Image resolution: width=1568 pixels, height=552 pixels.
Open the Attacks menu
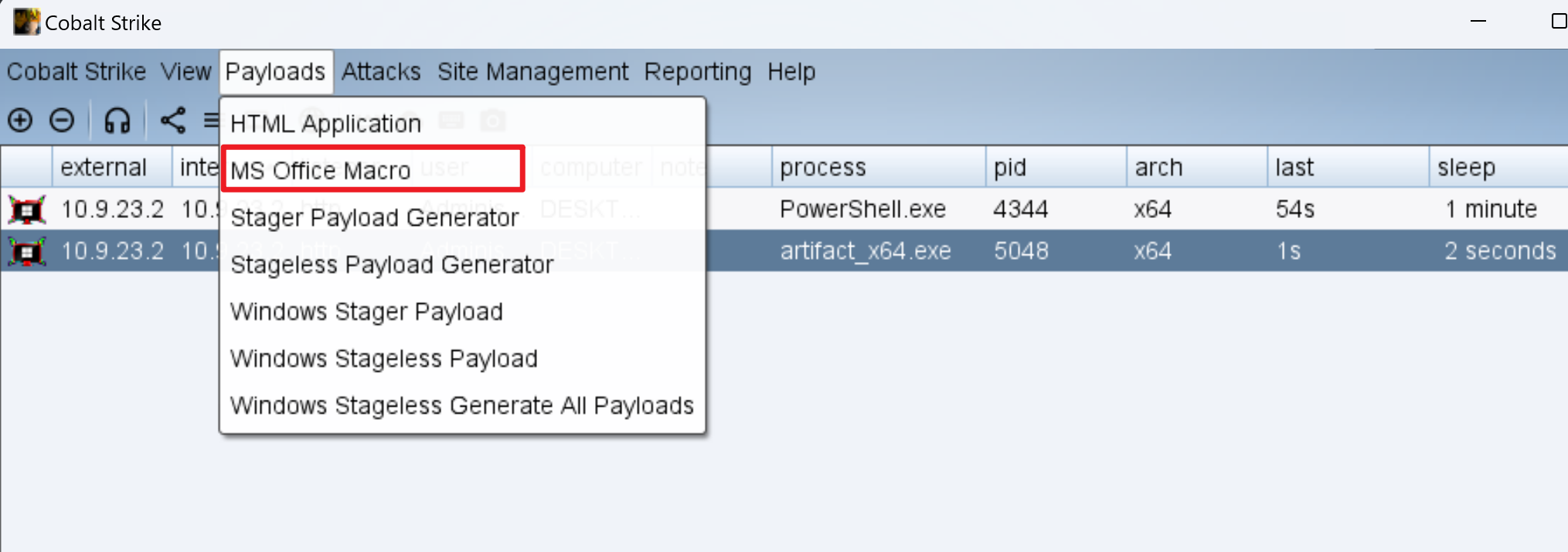pyautogui.click(x=381, y=72)
